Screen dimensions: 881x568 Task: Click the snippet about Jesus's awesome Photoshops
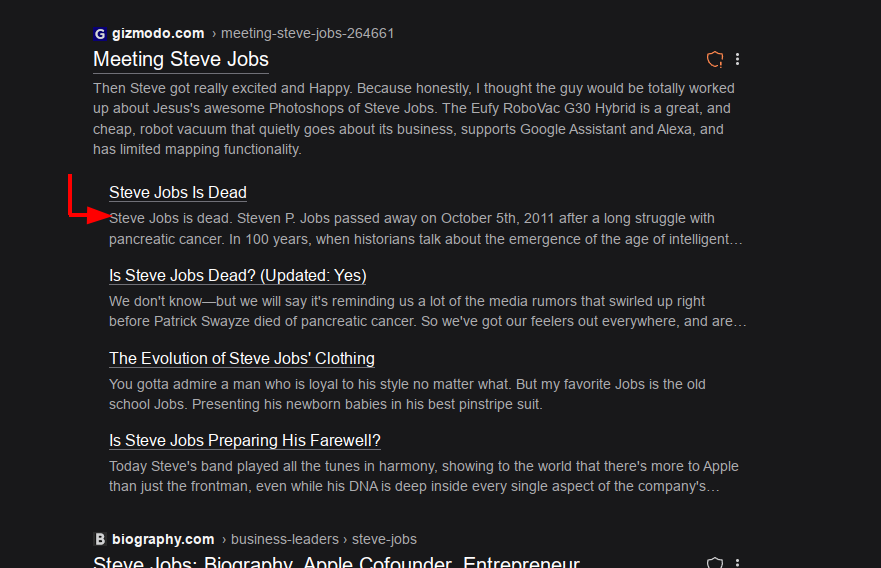(413, 119)
